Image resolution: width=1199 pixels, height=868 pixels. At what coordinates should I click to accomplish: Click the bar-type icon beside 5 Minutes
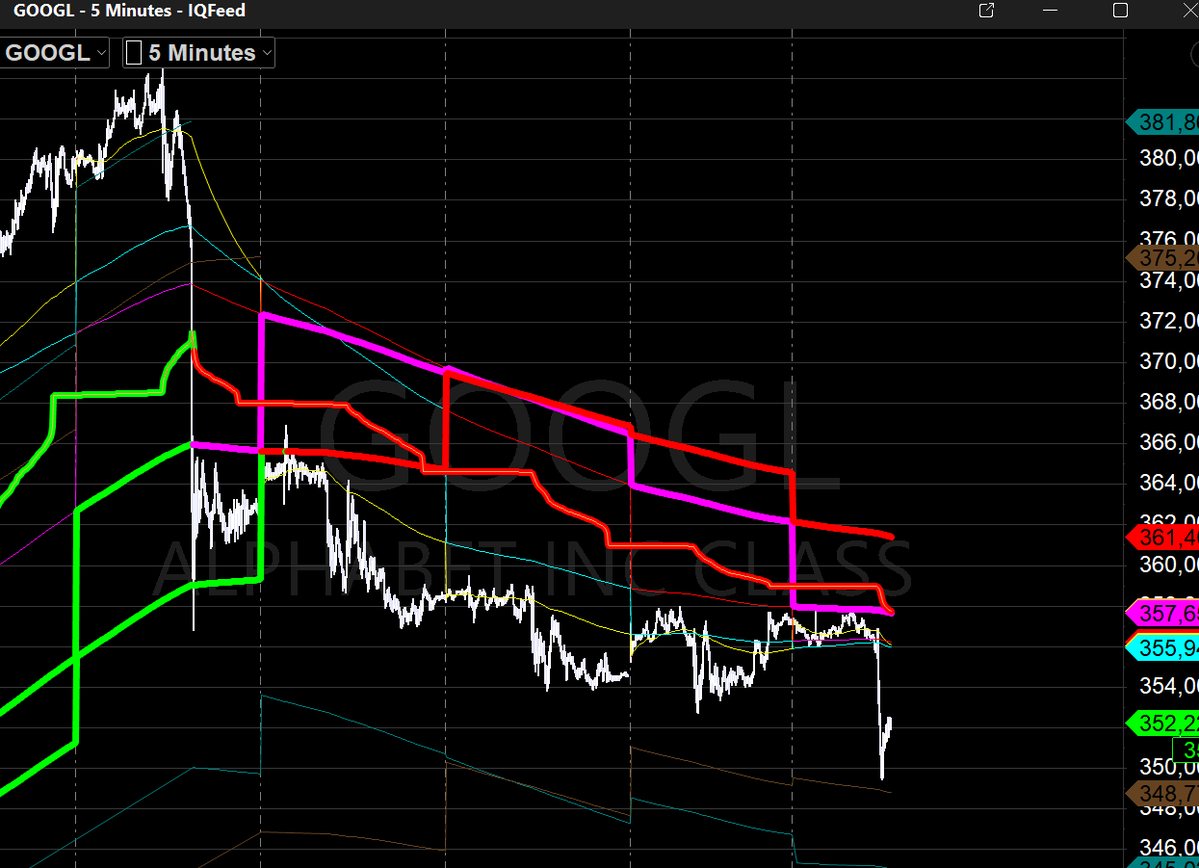coord(134,53)
